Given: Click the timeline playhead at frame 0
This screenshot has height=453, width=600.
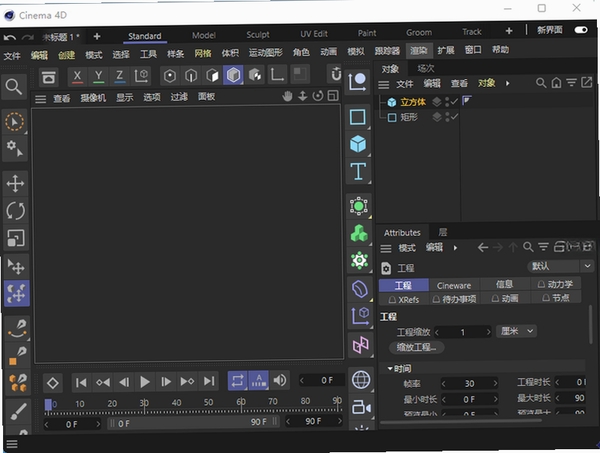Looking at the screenshot, I should [48, 406].
